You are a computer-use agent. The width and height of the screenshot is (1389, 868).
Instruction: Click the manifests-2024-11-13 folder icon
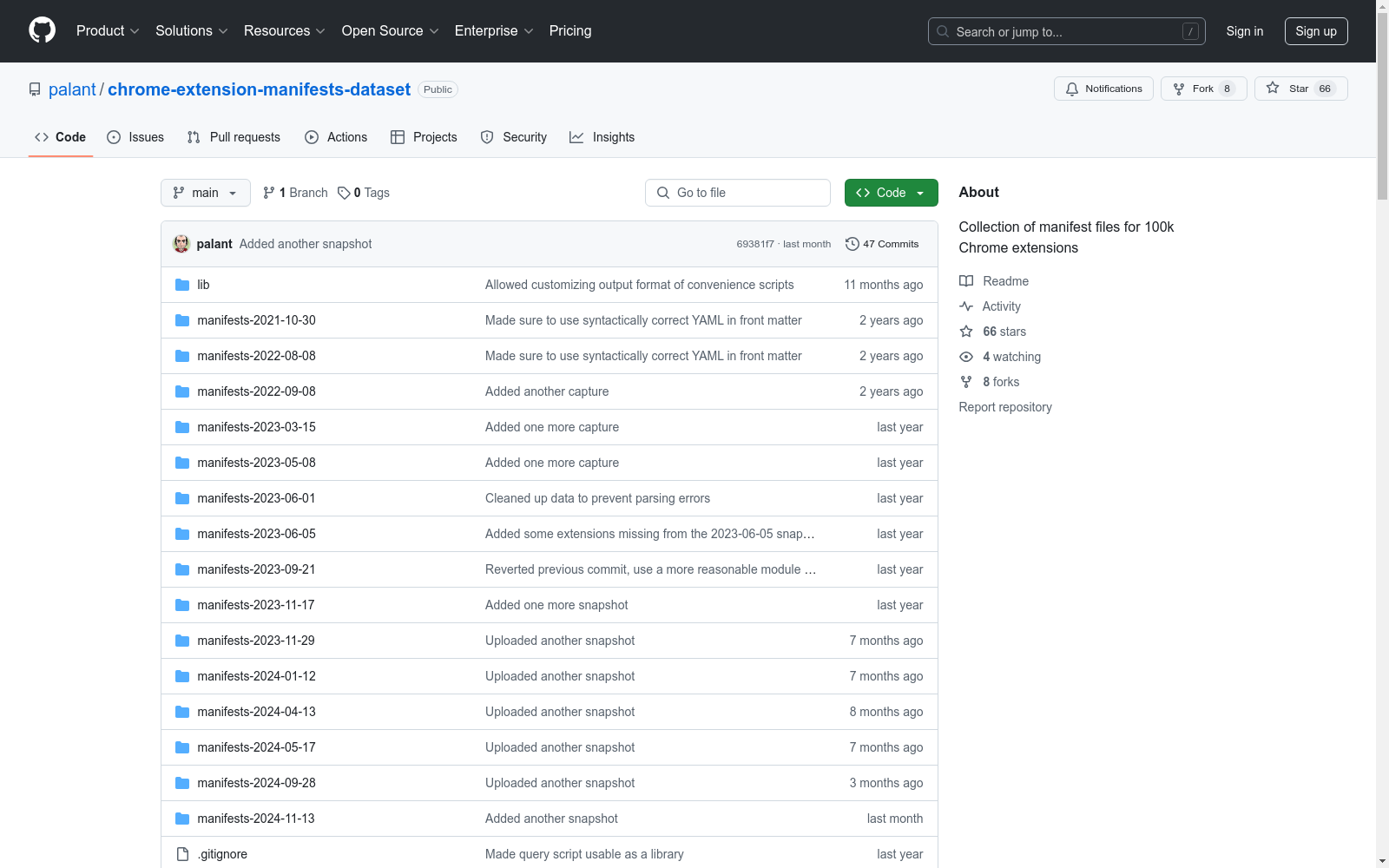tap(182, 819)
